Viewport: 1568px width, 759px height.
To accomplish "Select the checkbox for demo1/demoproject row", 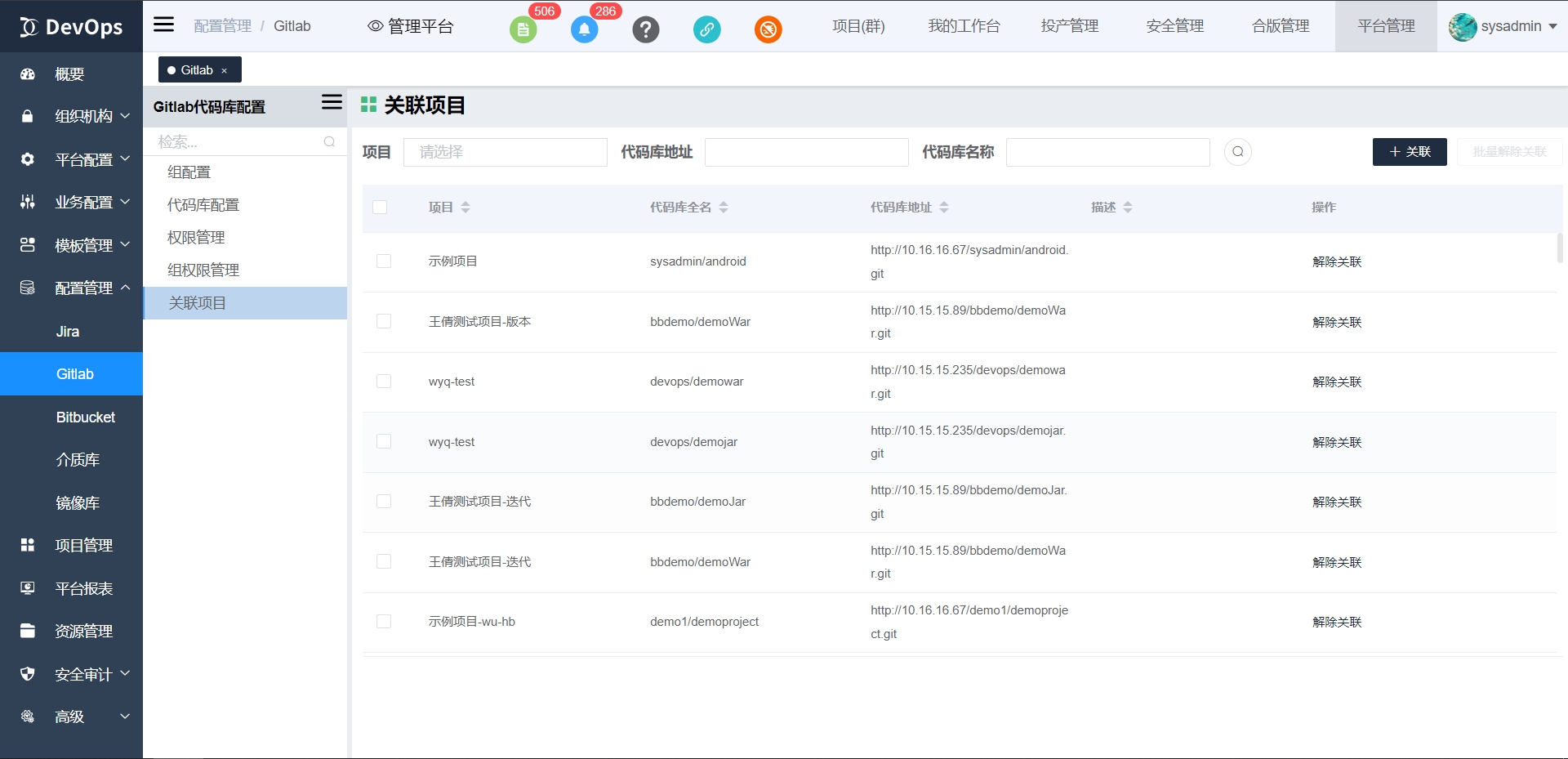I will click(384, 622).
